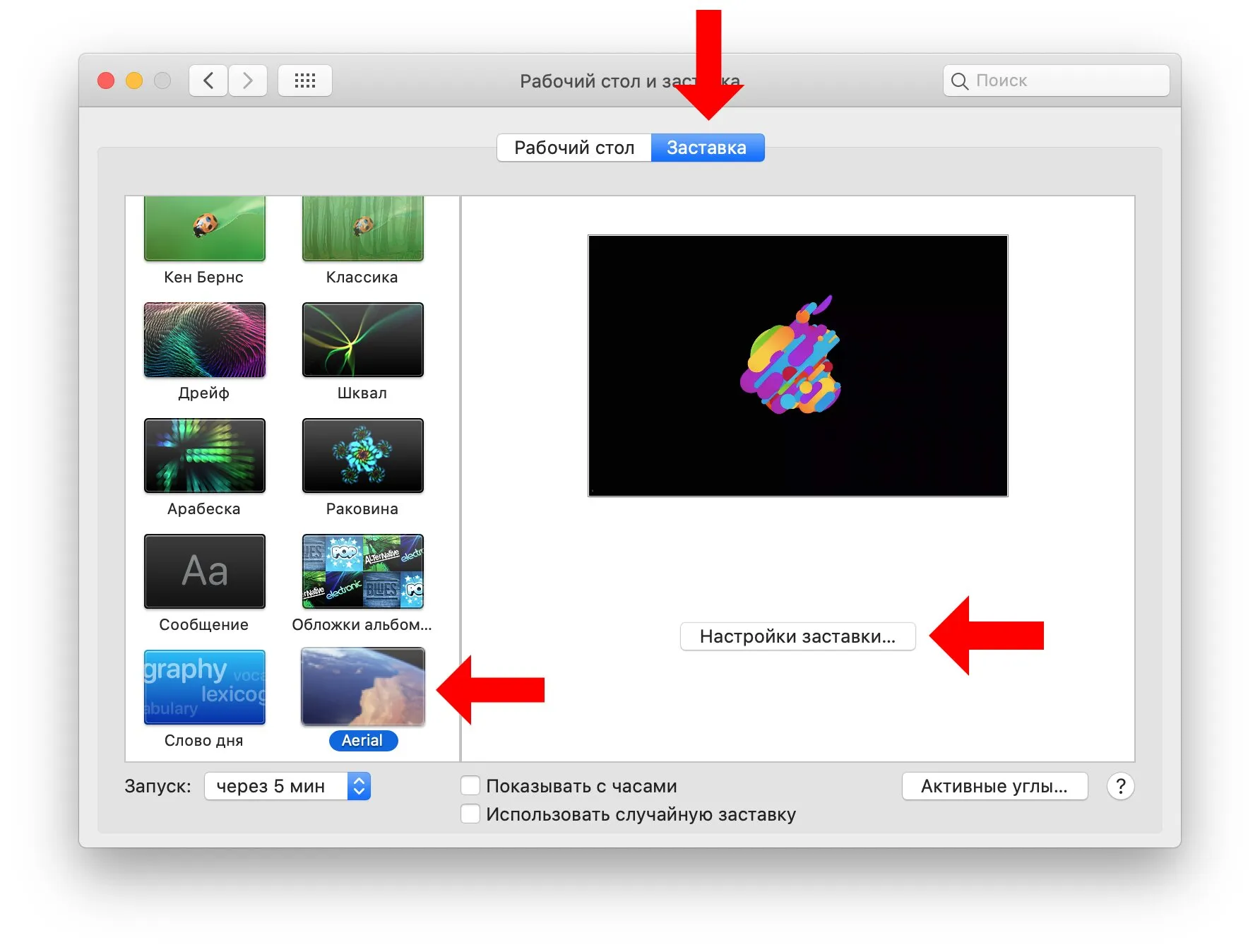Open Активные углы settings
Screen dimensions: 1260x952
coord(994,786)
